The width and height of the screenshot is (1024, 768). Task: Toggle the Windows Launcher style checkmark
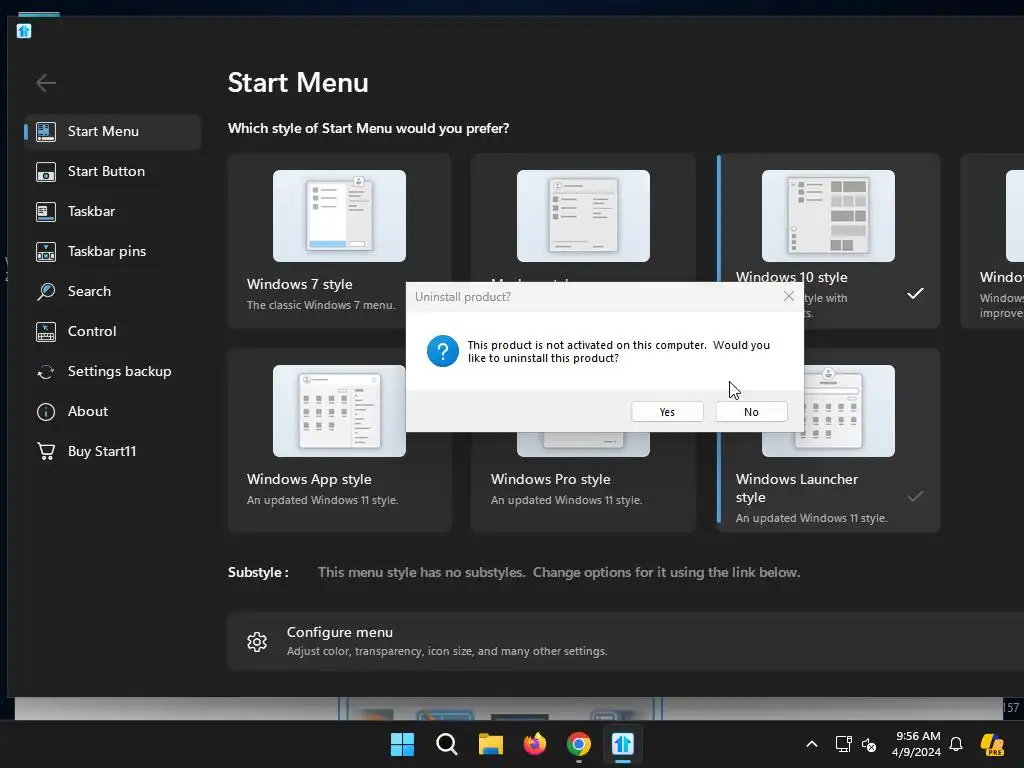[x=916, y=496]
